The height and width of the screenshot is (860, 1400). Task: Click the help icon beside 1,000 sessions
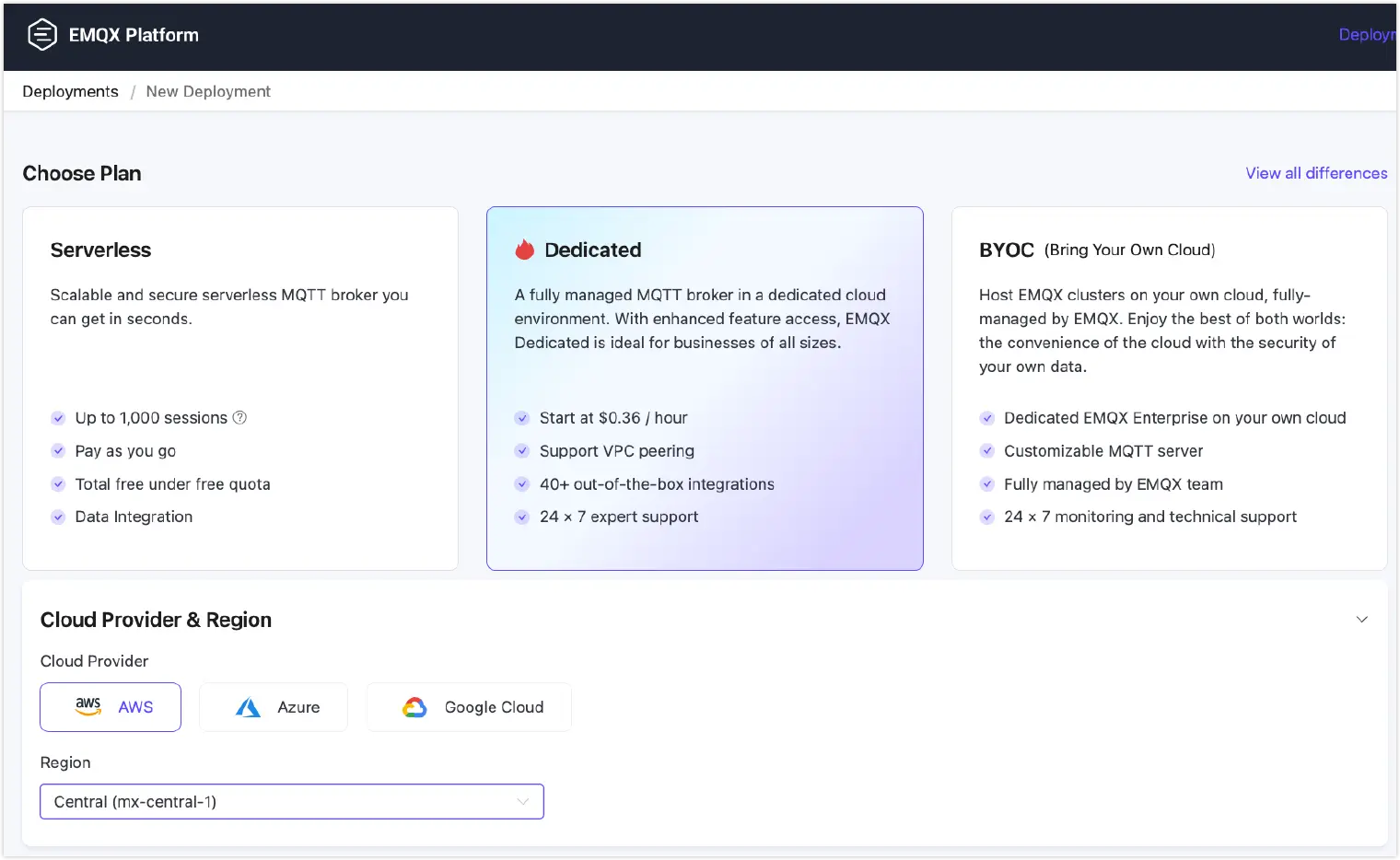[239, 417]
